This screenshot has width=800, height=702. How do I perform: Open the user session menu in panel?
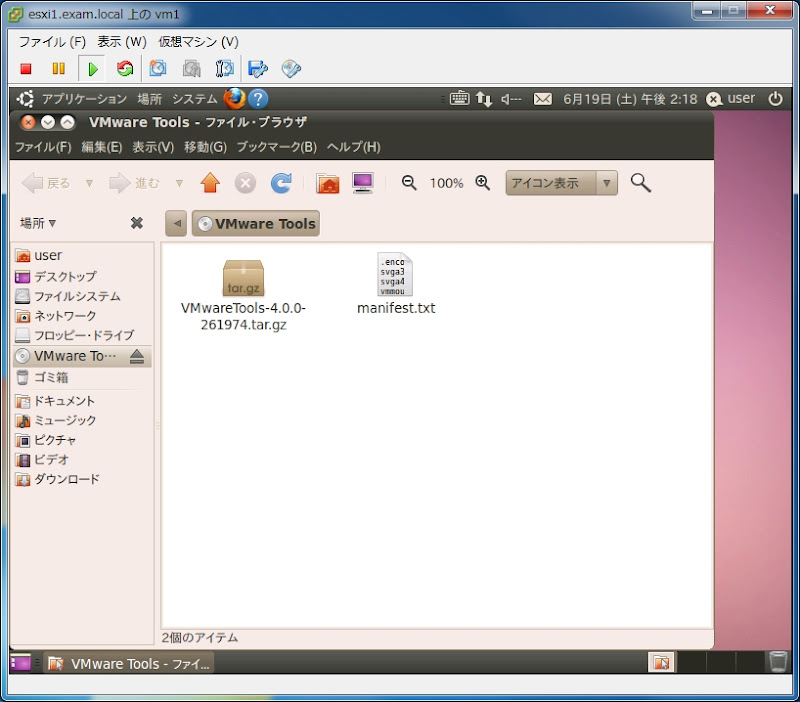(x=730, y=98)
